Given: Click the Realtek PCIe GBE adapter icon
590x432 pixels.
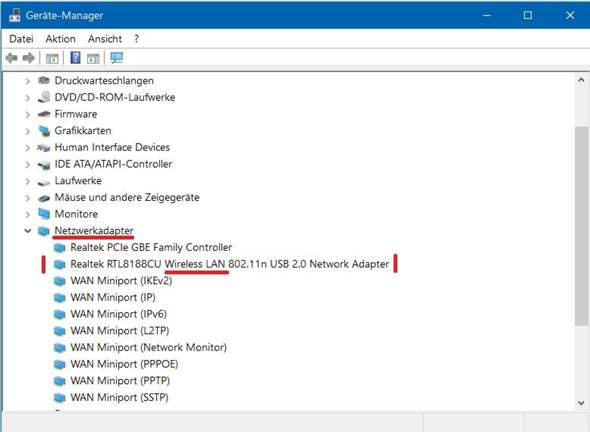Looking at the screenshot, I should coord(59,248).
